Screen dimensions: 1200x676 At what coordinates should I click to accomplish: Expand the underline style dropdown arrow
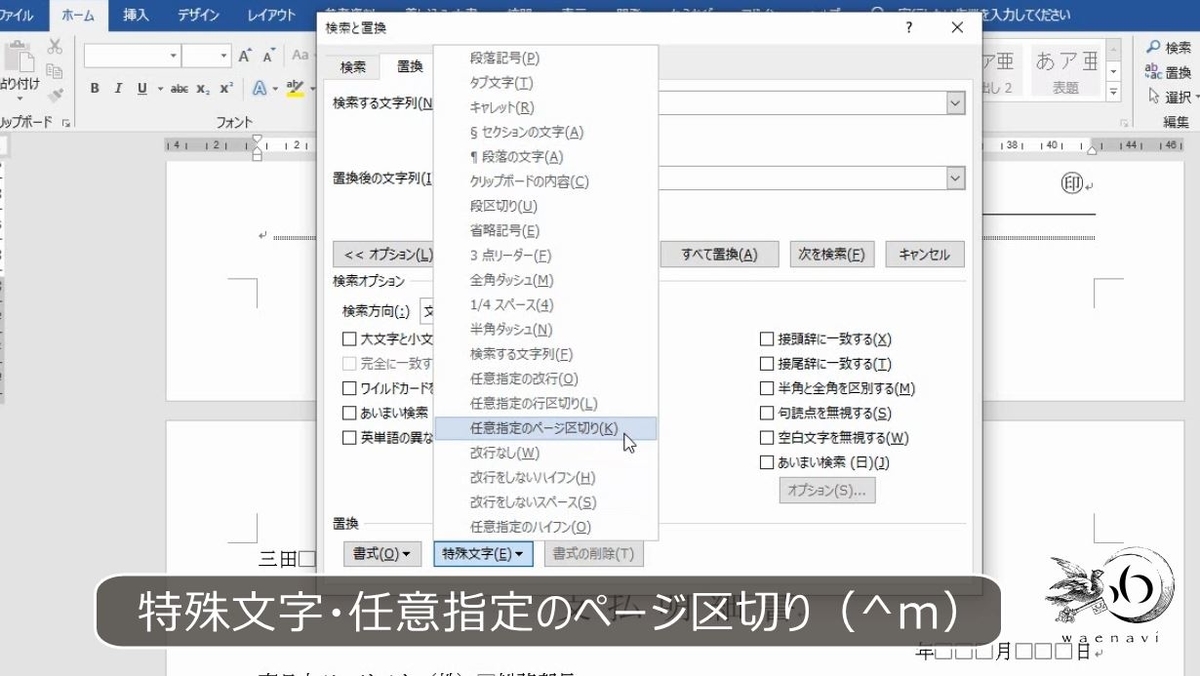158,88
